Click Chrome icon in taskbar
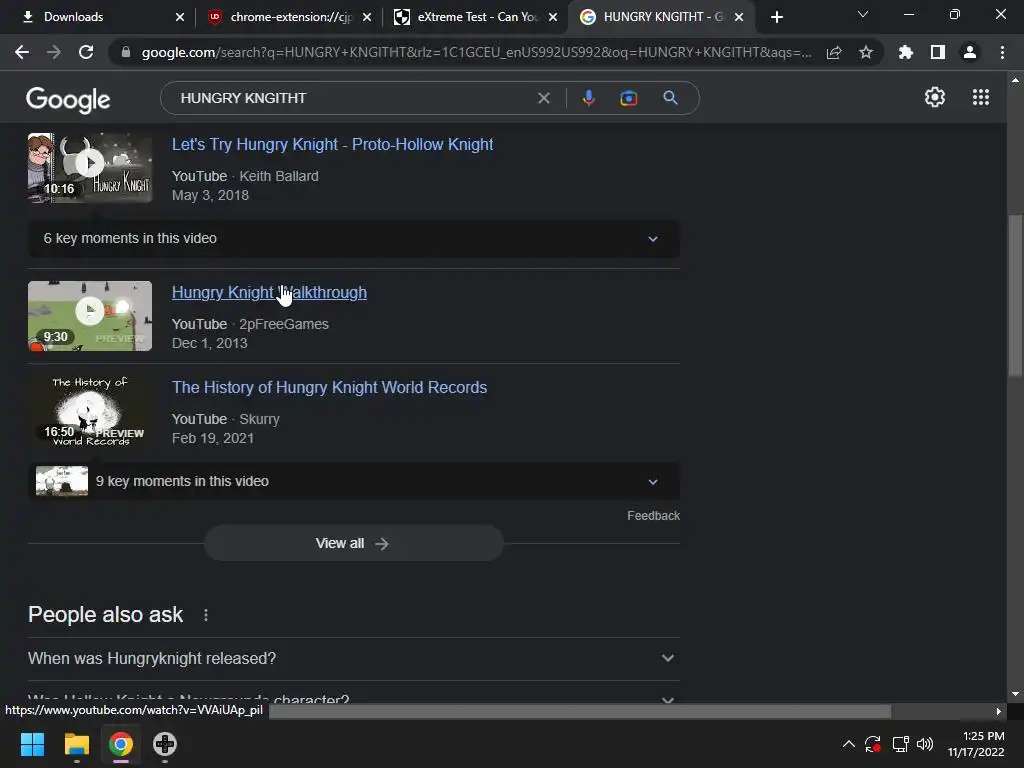The image size is (1024, 768). point(121,744)
